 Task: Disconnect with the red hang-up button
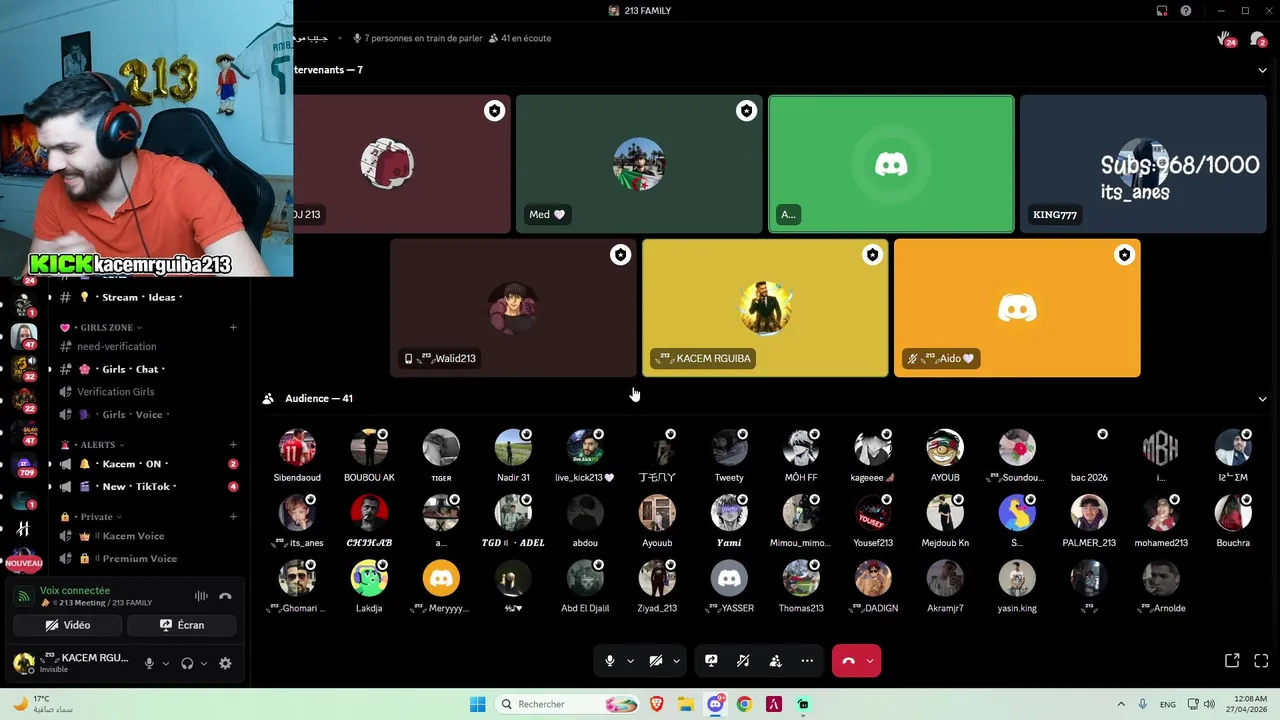click(848, 661)
